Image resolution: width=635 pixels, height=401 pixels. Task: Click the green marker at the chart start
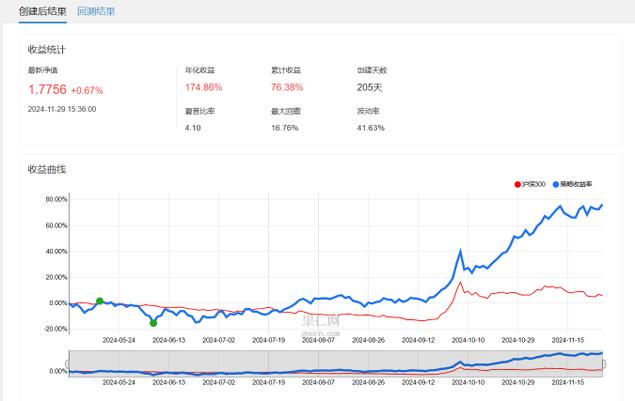pos(99,300)
